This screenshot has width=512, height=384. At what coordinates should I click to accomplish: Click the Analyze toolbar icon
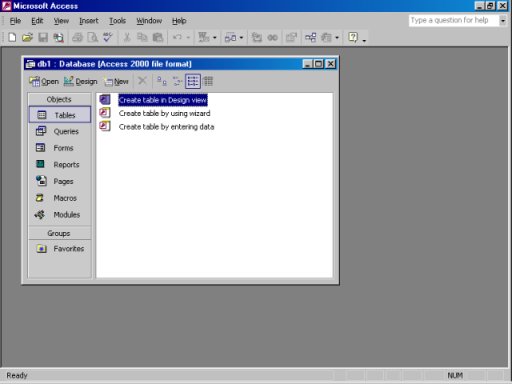coord(230,37)
